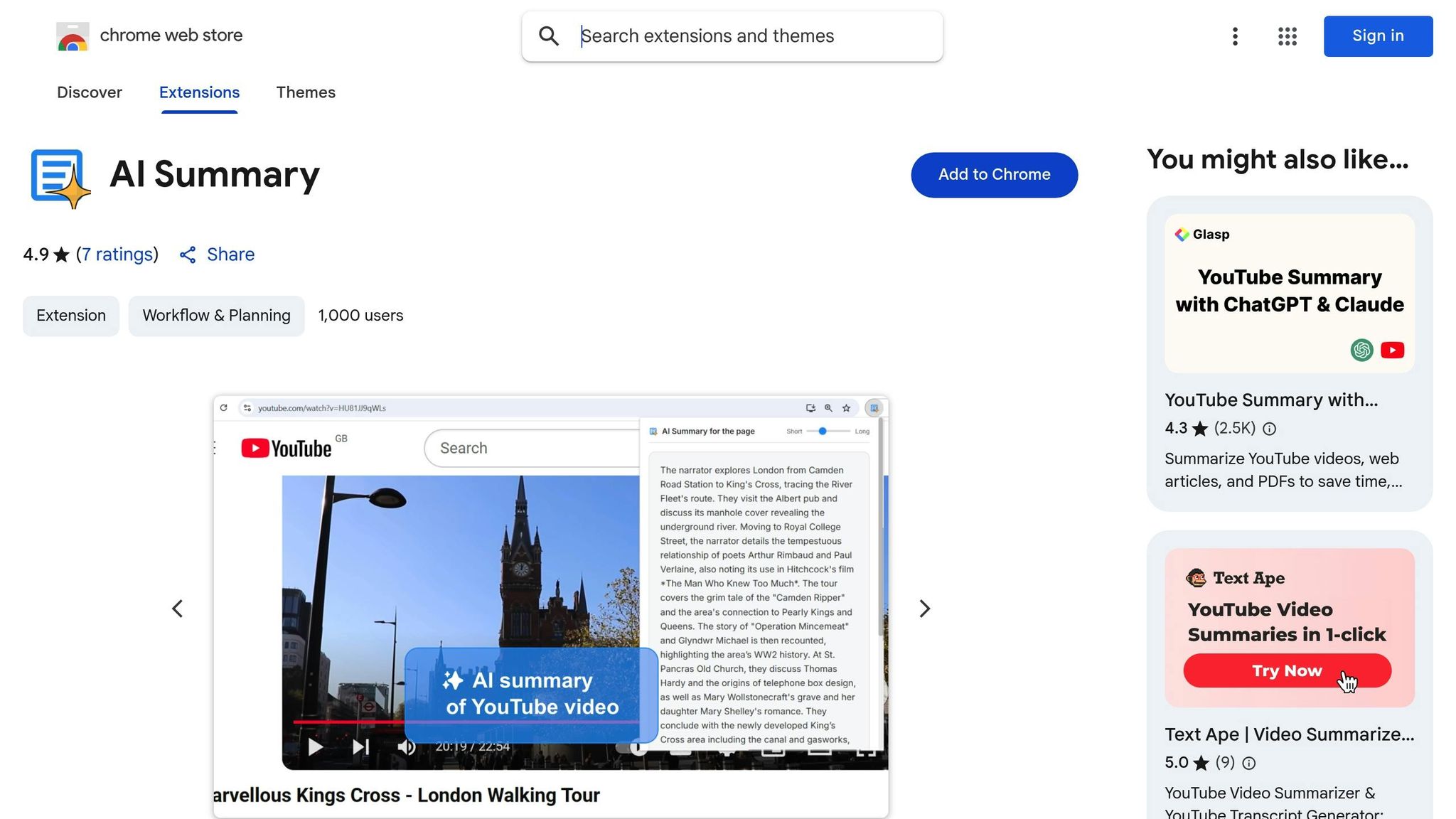Click the Text Ape promo image
This screenshot has width=1456, height=819.
click(1290, 628)
